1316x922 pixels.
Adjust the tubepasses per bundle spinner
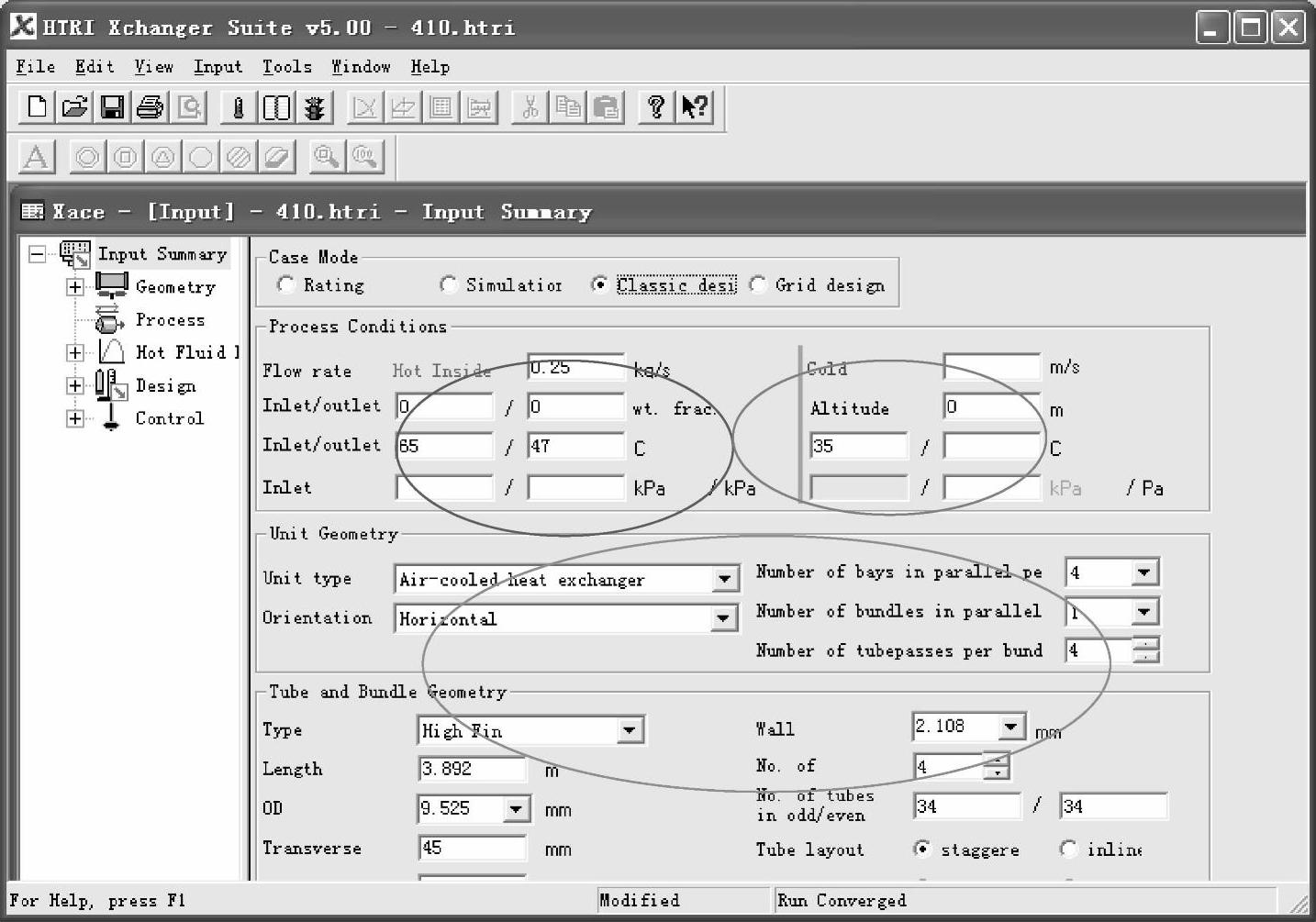pyautogui.click(x=1146, y=650)
